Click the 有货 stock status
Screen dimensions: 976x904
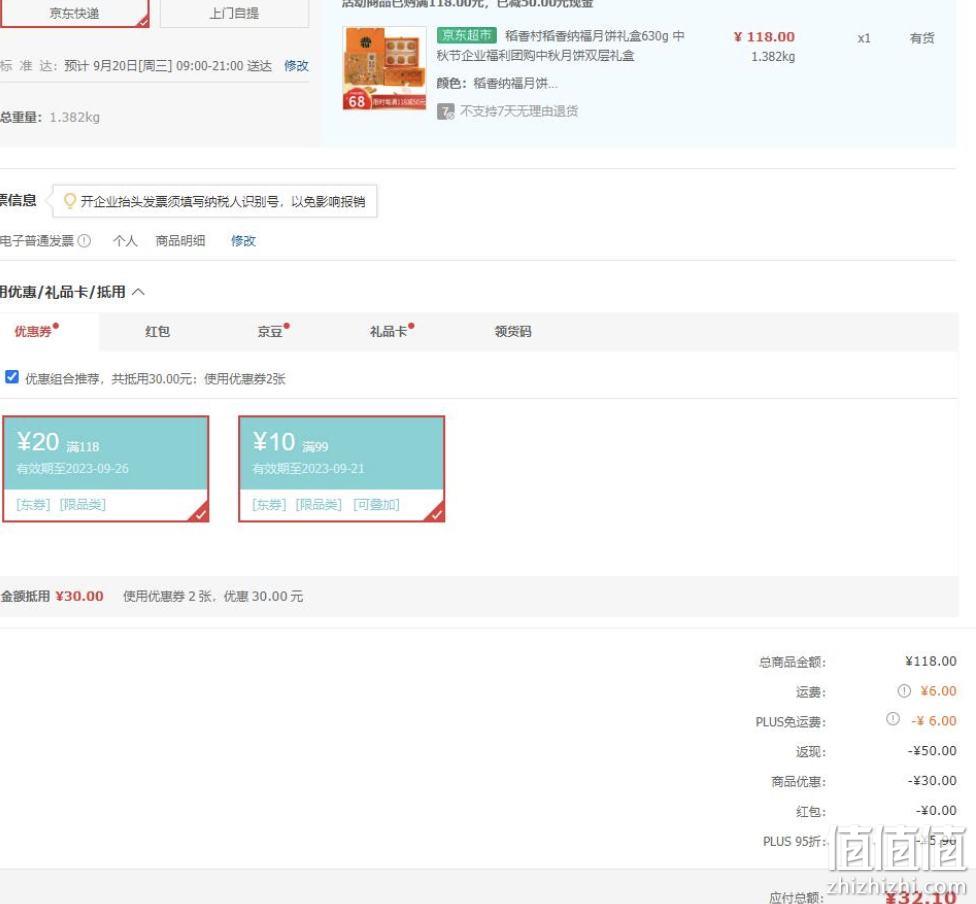pyautogui.click(x=922, y=38)
